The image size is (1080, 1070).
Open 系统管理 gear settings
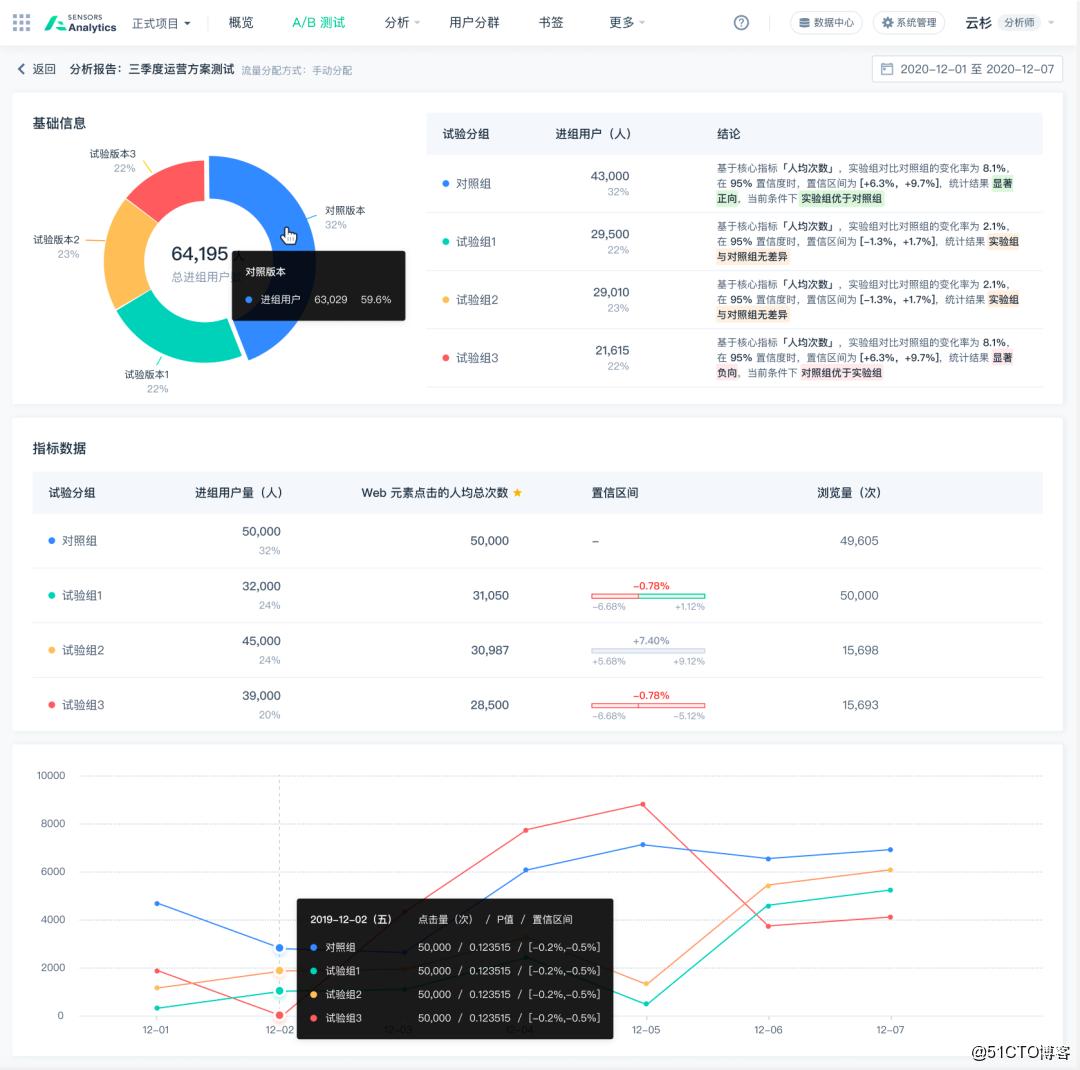(908, 23)
